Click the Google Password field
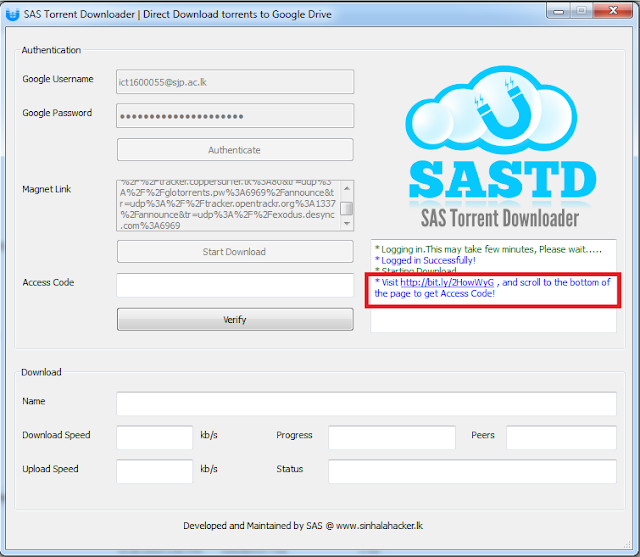 pyautogui.click(x=235, y=116)
